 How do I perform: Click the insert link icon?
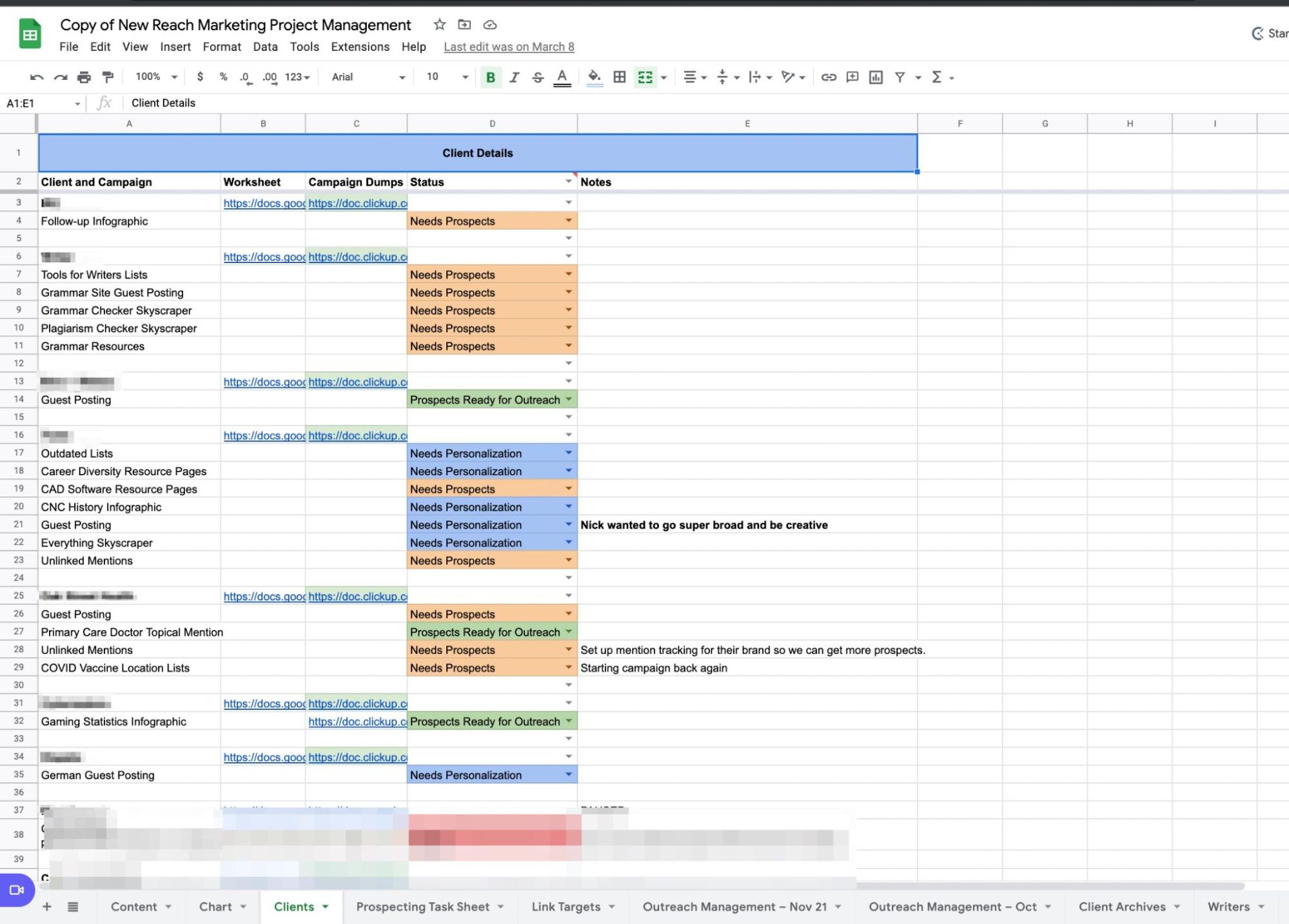[x=829, y=77]
